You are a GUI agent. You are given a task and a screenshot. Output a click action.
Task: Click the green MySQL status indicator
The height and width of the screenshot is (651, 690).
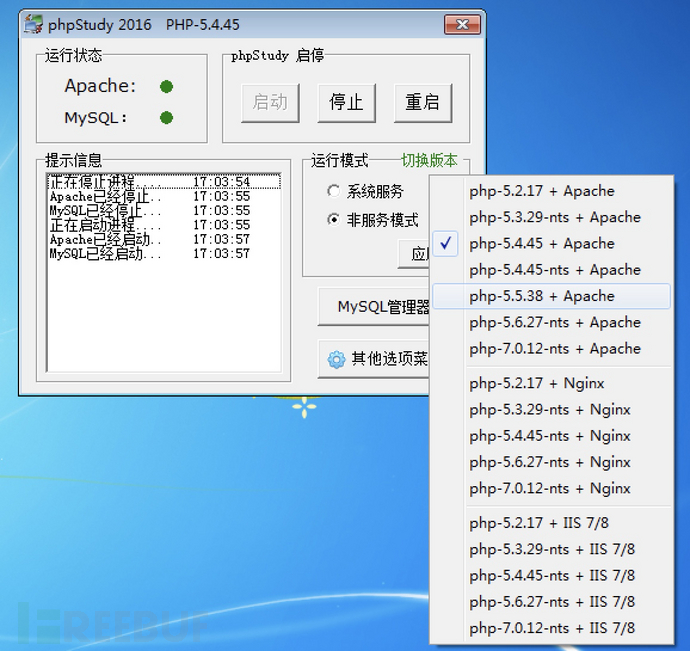(x=166, y=118)
